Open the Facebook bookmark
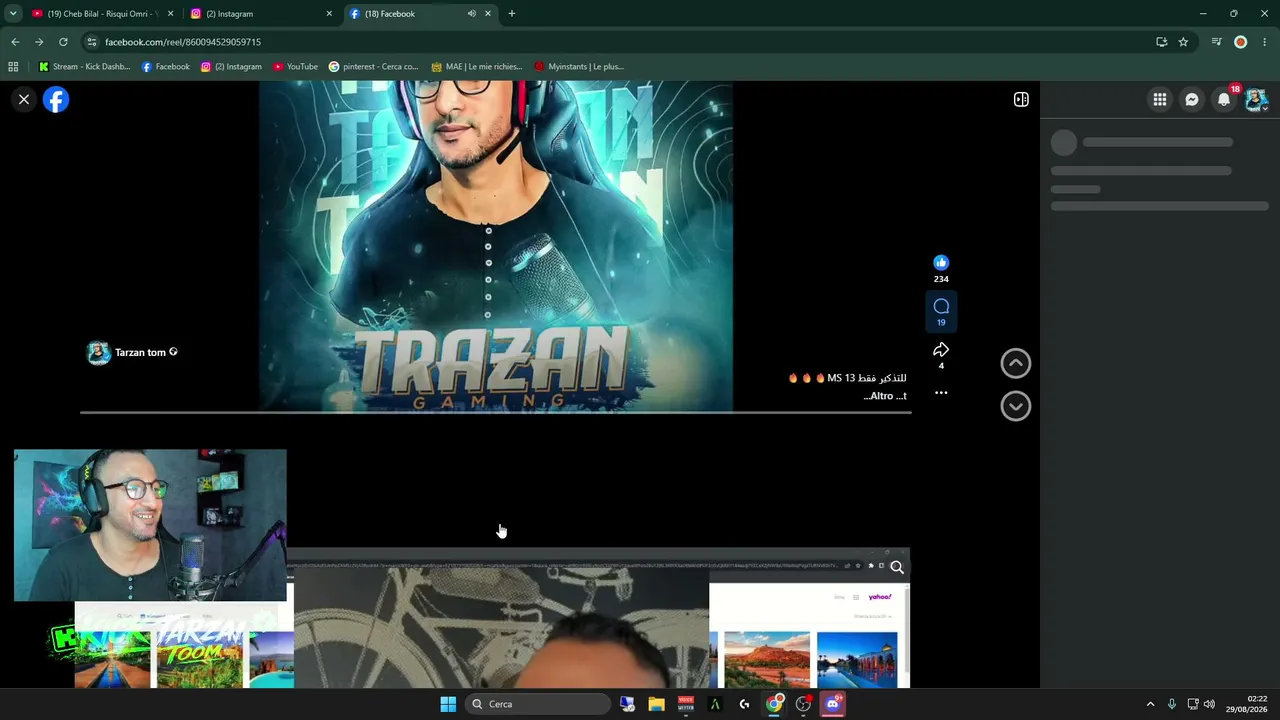Image resolution: width=1280 pixels, height=720 pixels. (165, 67)
